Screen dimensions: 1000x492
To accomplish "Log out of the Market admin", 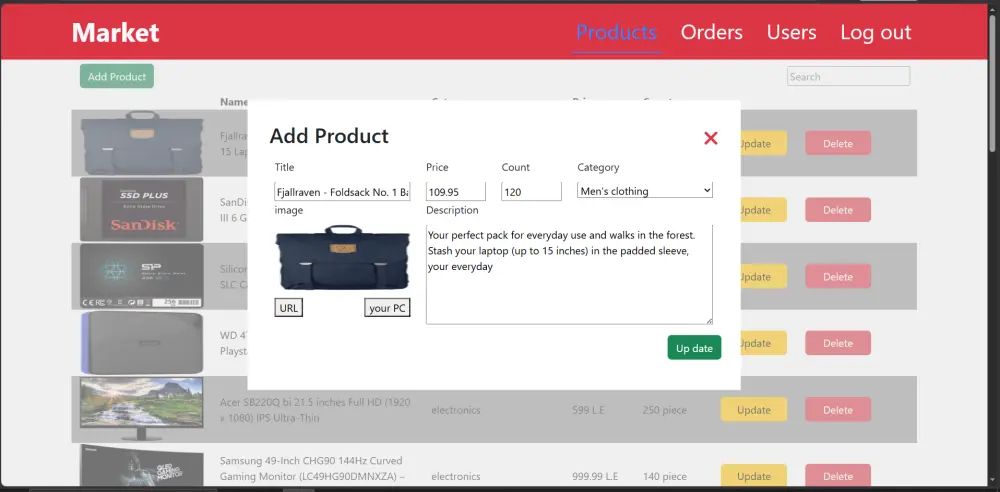I will (876, 32).
